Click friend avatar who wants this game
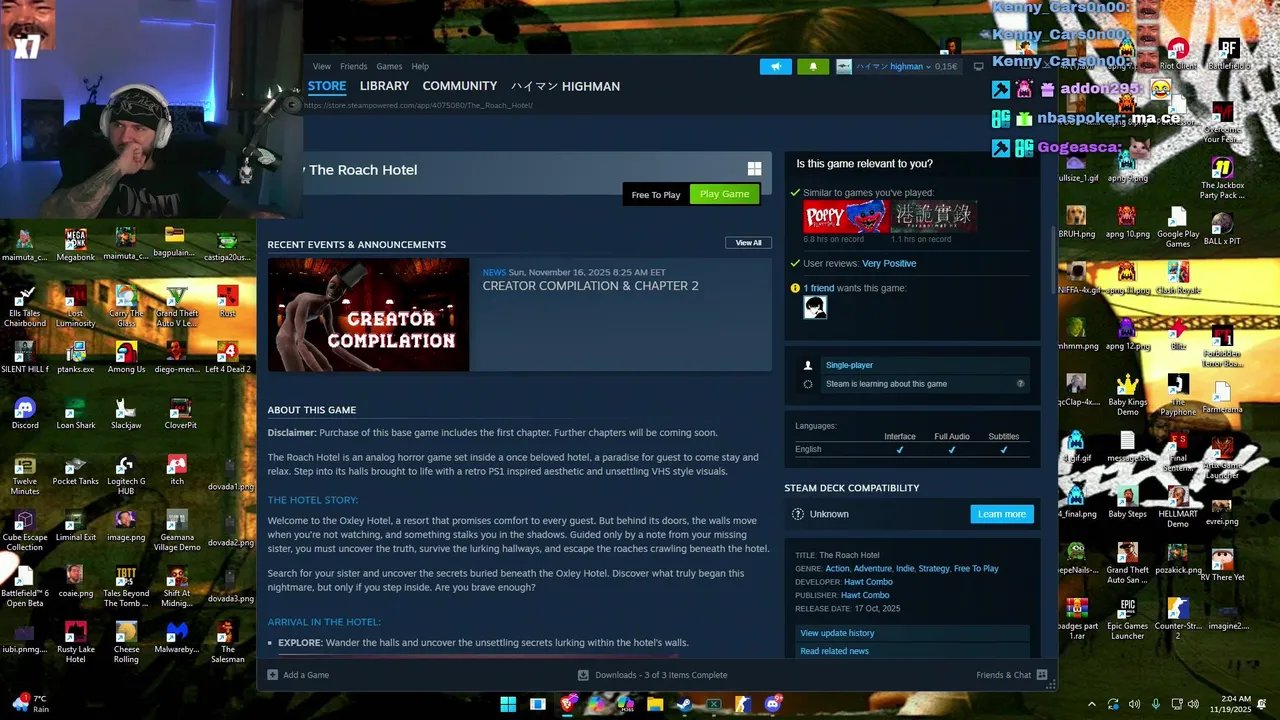 click(x=815, y=307)
